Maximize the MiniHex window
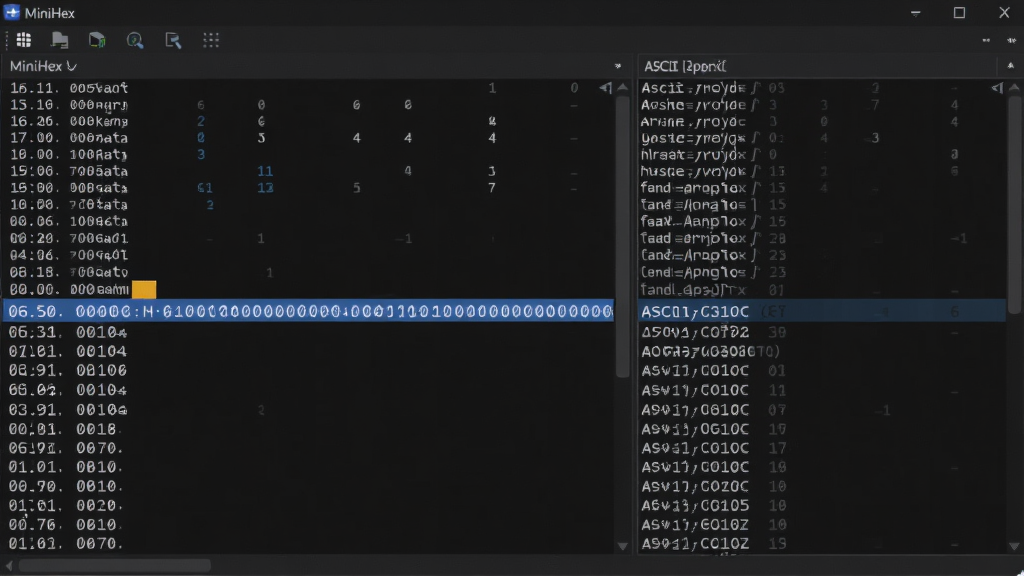 (x=959, y=13)
